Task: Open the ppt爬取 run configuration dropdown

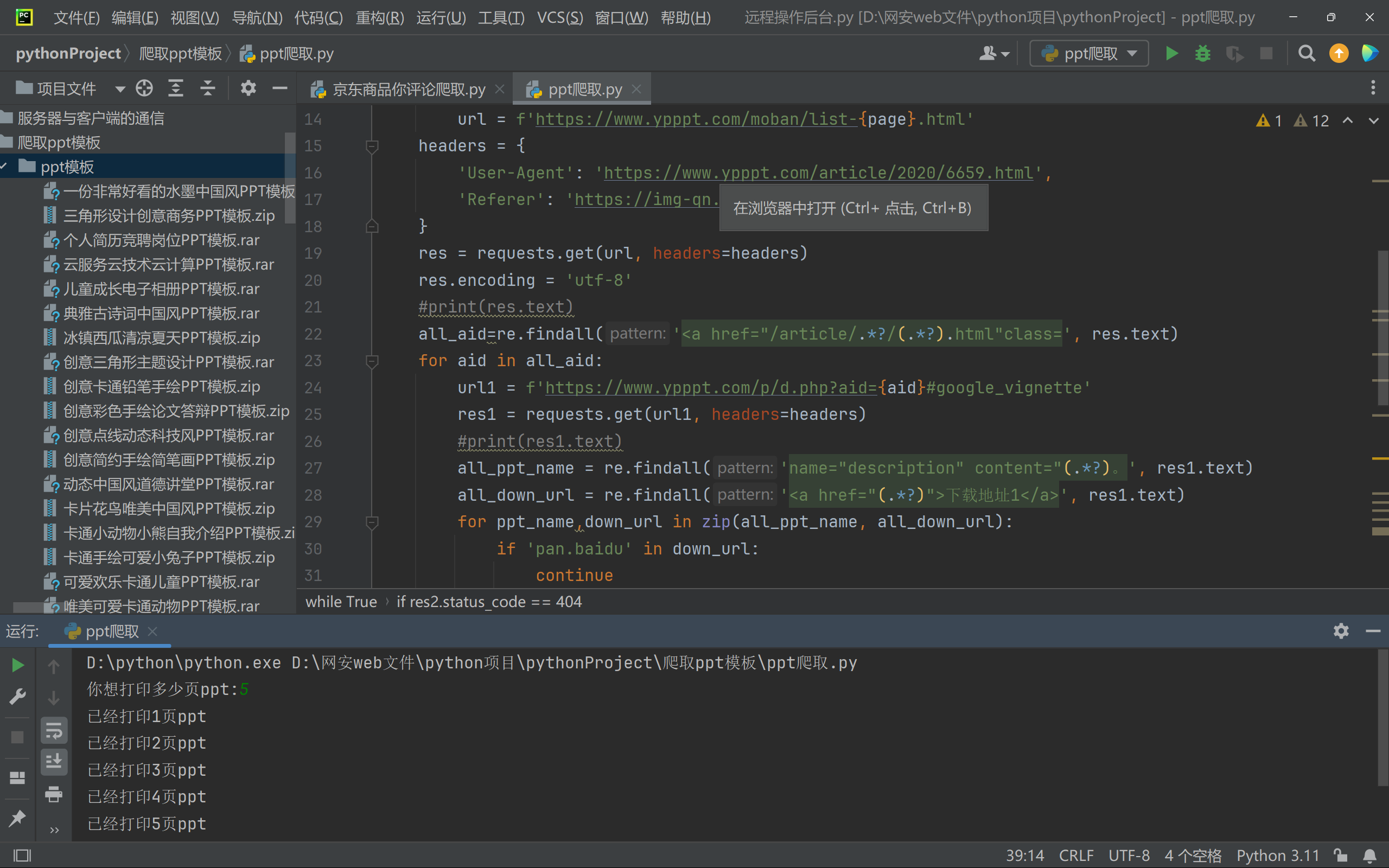Action: 1089,53
